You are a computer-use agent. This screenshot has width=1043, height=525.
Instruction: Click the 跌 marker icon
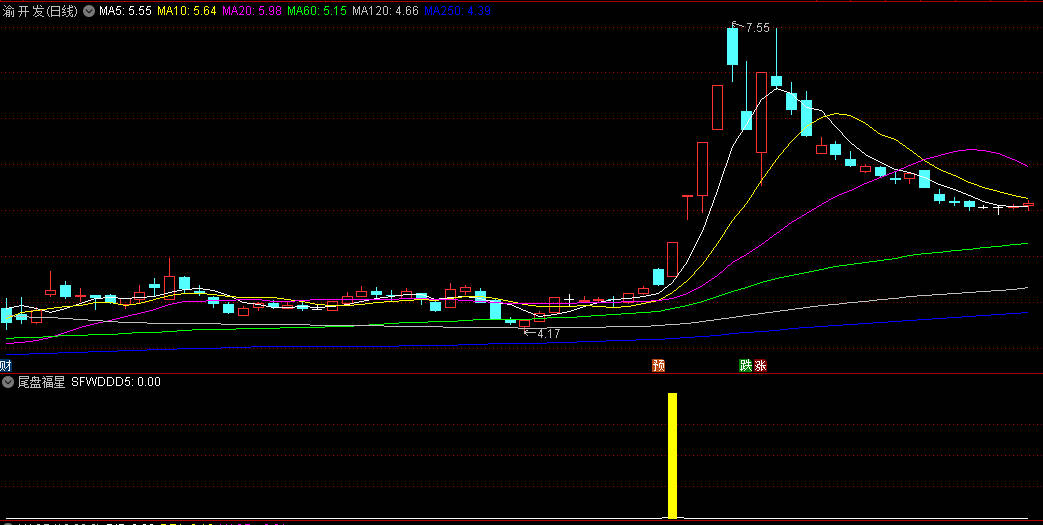pyautogui.click(x=746, y=365)
